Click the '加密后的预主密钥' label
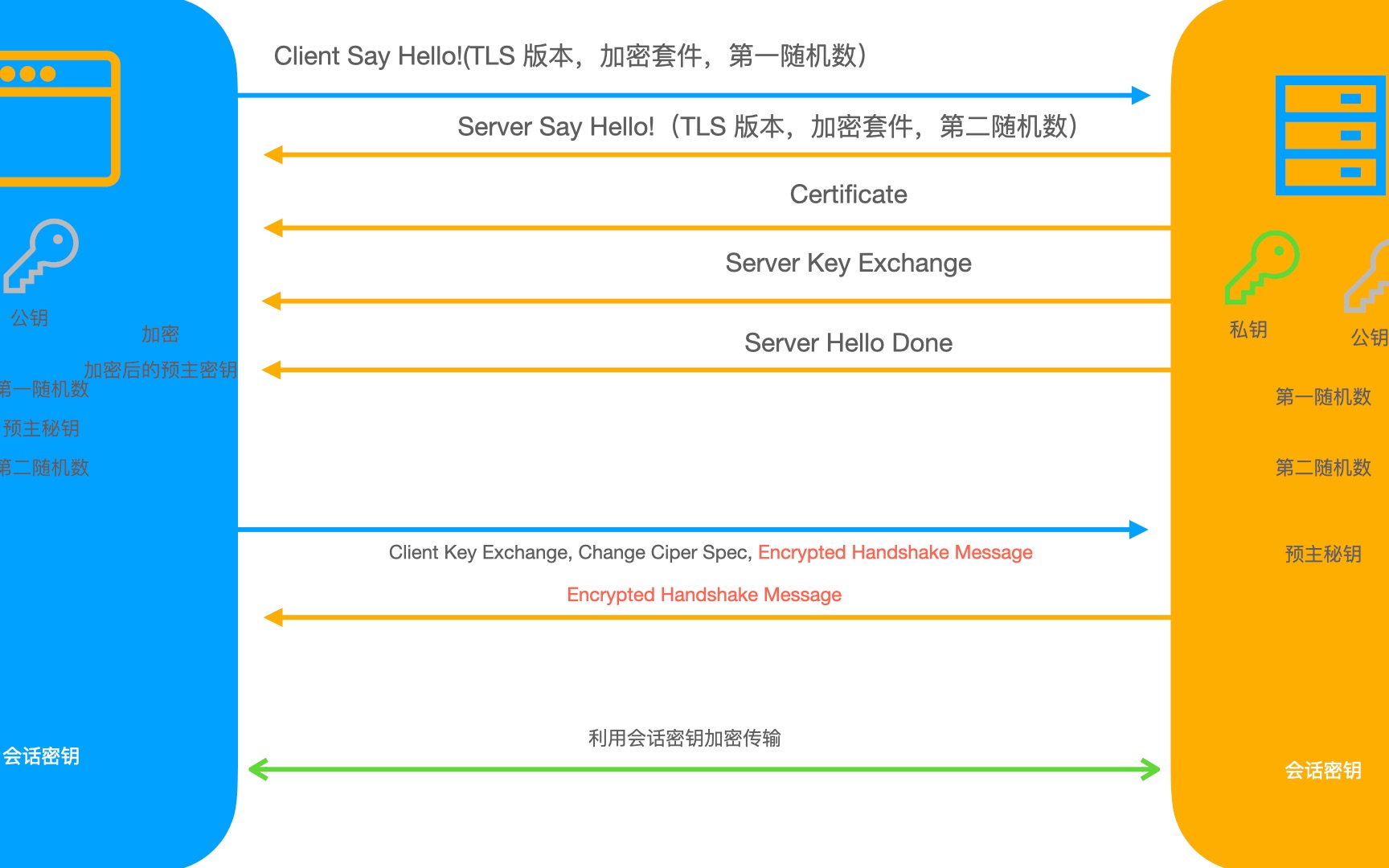 pos(161,370)
